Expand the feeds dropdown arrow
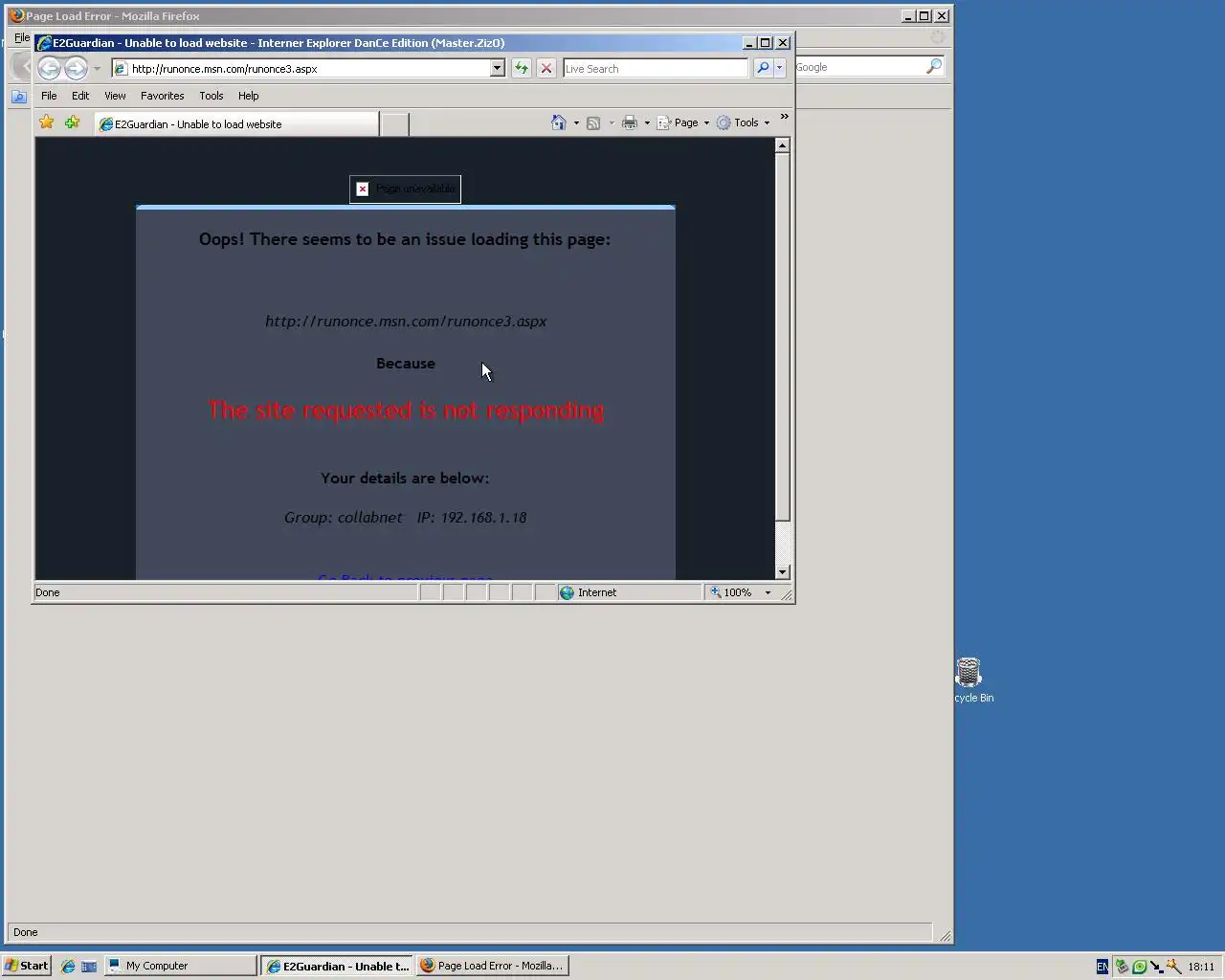The width and height of the screenshot is (1225, 980). tap(612, 122)
